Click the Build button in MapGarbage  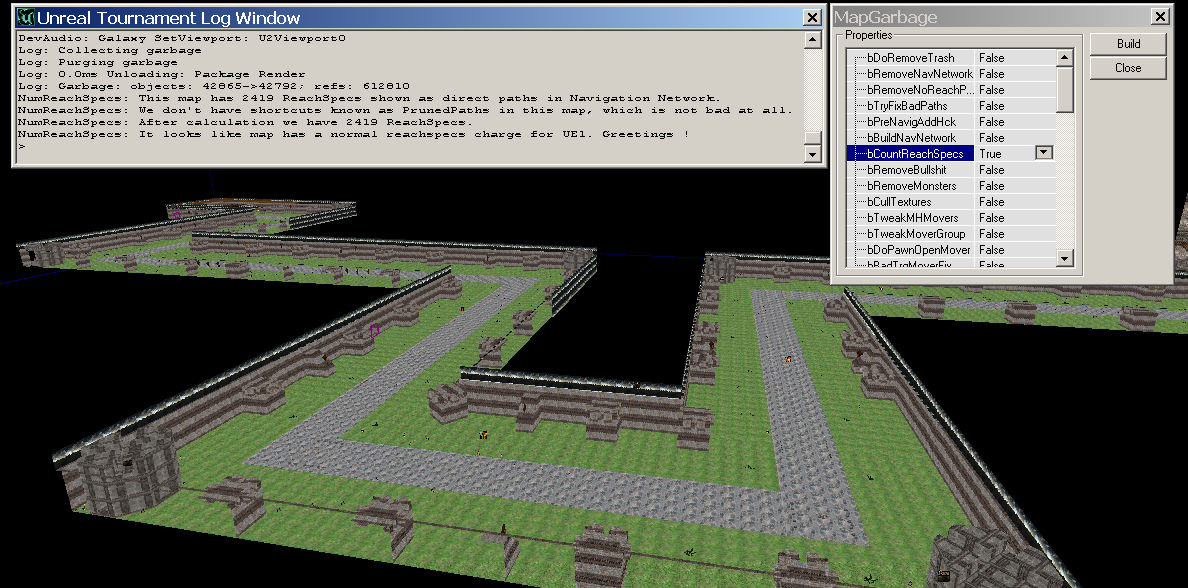(x=1128, y=44)
